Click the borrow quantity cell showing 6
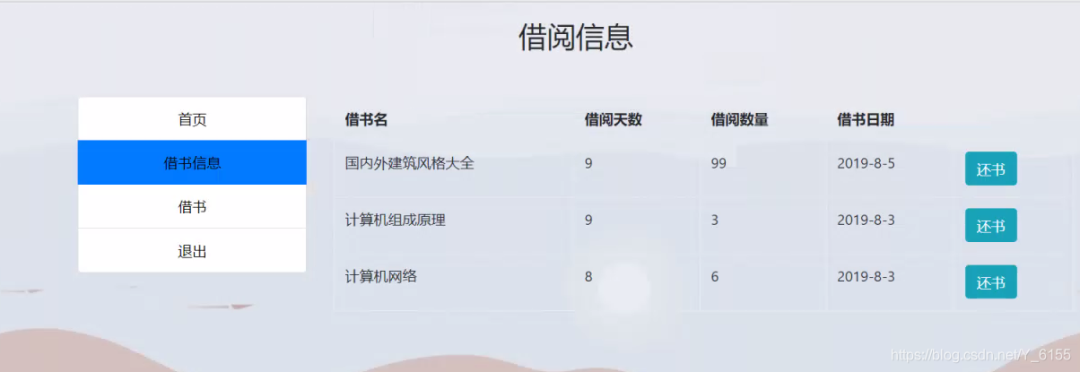 [x=715, y=277]
